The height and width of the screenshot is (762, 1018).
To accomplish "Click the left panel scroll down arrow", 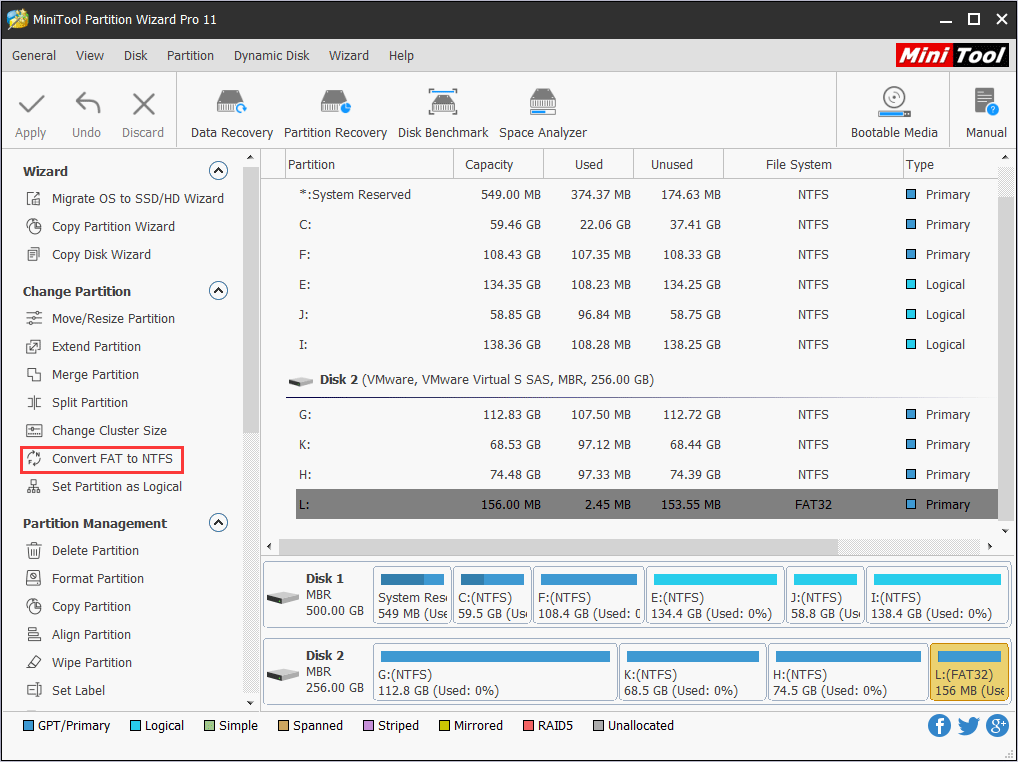I will coord(251,703).
